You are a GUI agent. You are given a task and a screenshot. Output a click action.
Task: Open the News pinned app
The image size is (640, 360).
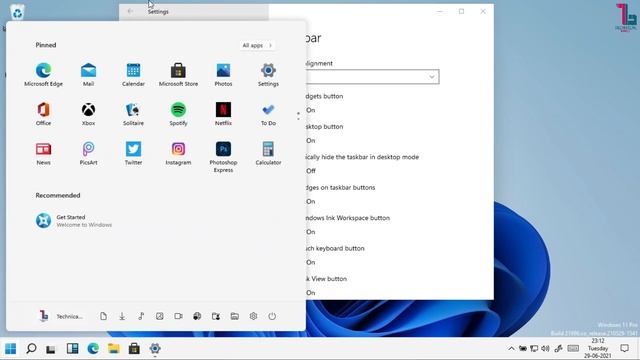pyautogui.click(x=43, y=153)
